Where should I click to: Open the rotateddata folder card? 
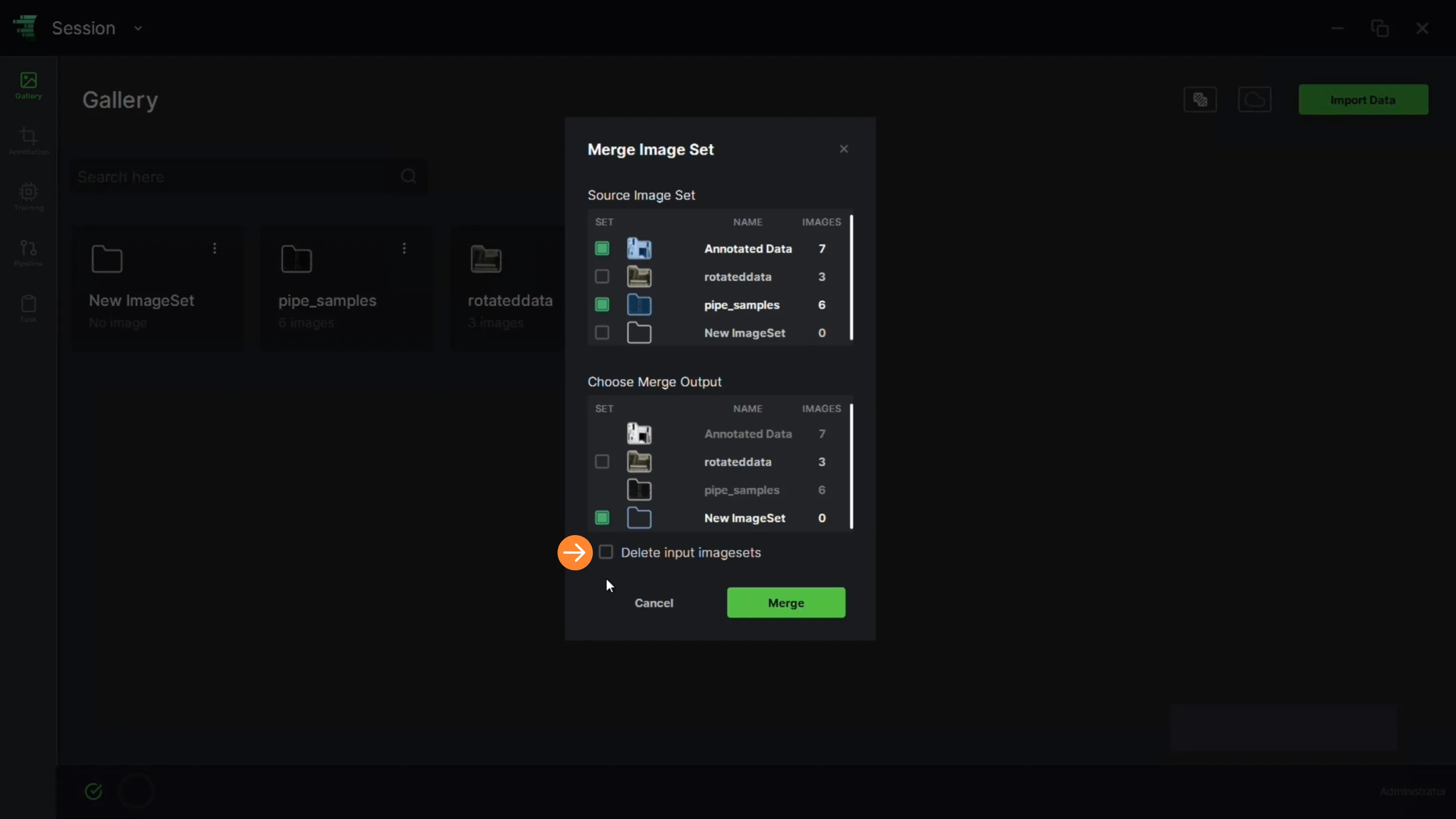tap(508, 289)
